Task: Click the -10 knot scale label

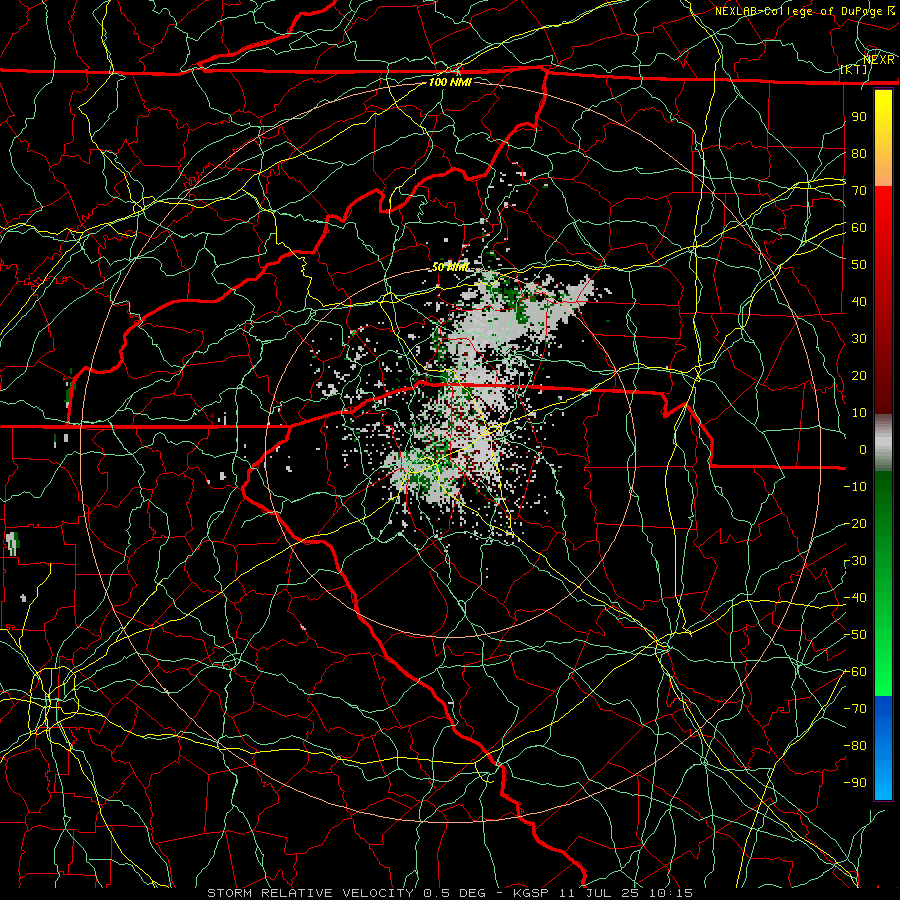Action: (855, 487)
